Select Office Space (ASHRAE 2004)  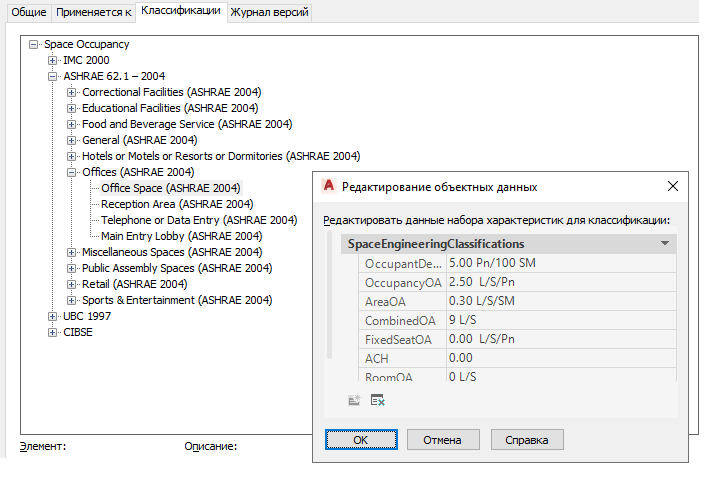(170, 188)
